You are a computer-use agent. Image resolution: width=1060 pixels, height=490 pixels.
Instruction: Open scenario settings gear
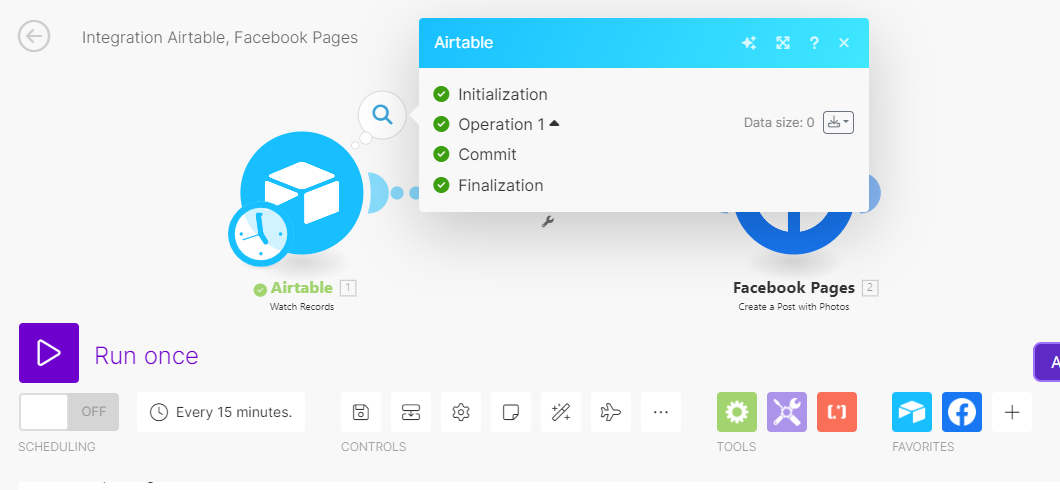point(461,412)
